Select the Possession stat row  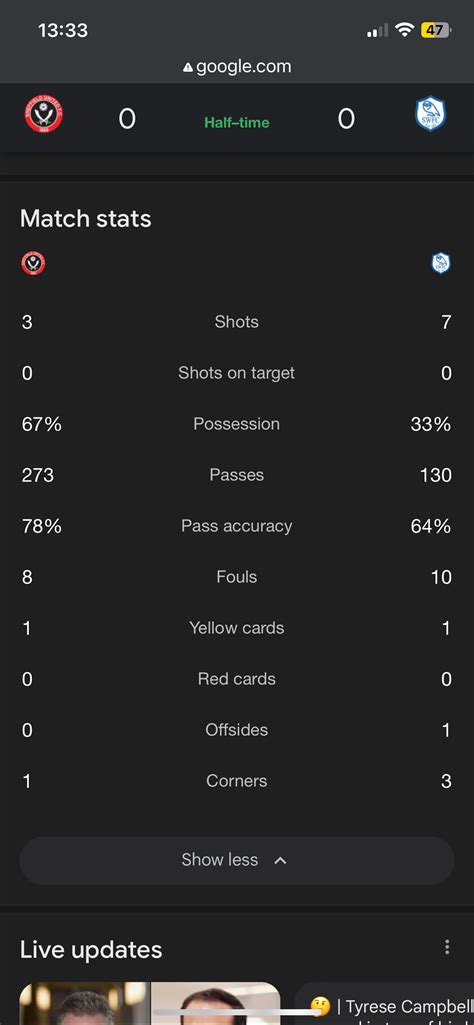tap(237, 424)
